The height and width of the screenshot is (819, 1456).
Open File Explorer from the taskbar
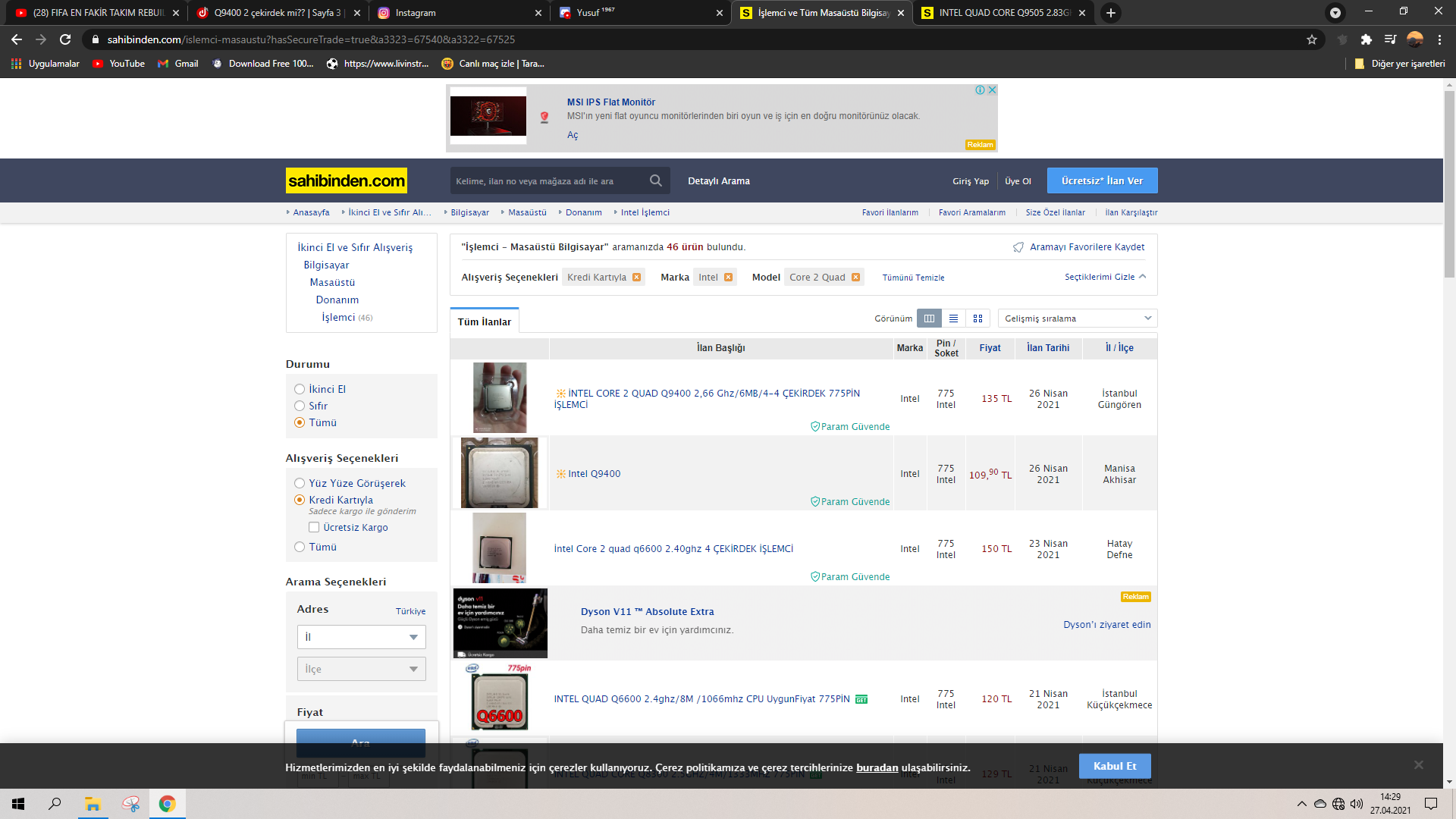pyautogui.click(x=93, y=804)
